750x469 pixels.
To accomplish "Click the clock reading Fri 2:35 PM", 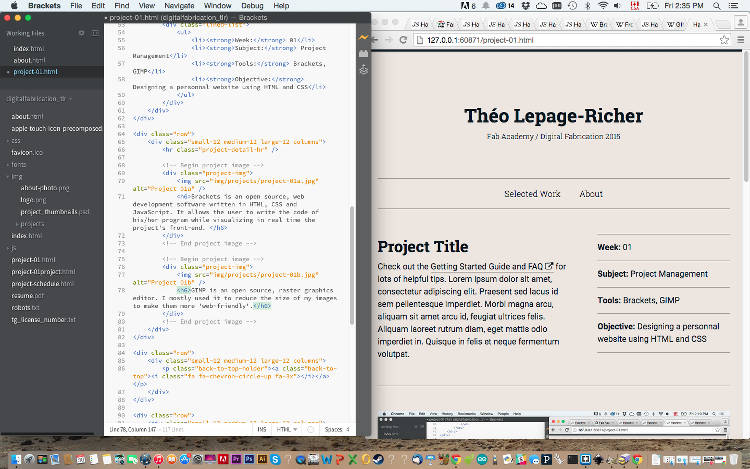I will (x=683, y=6).
